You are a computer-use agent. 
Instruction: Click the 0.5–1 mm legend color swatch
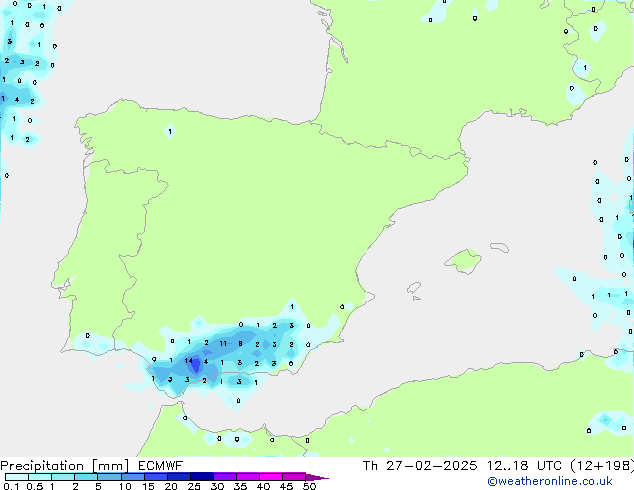(40, 477)
